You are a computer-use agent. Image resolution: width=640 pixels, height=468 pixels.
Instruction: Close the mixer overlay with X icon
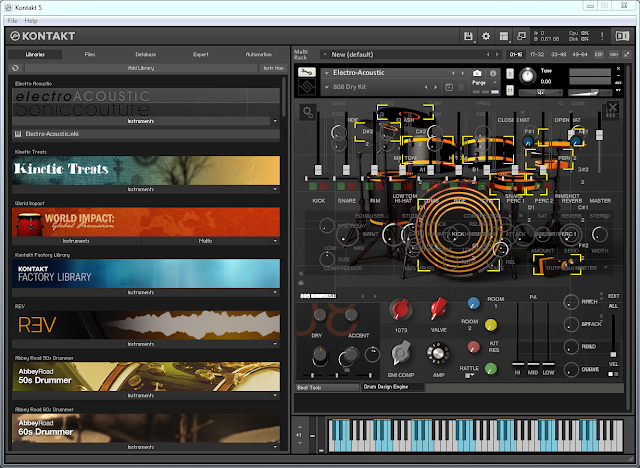(613, 108)
